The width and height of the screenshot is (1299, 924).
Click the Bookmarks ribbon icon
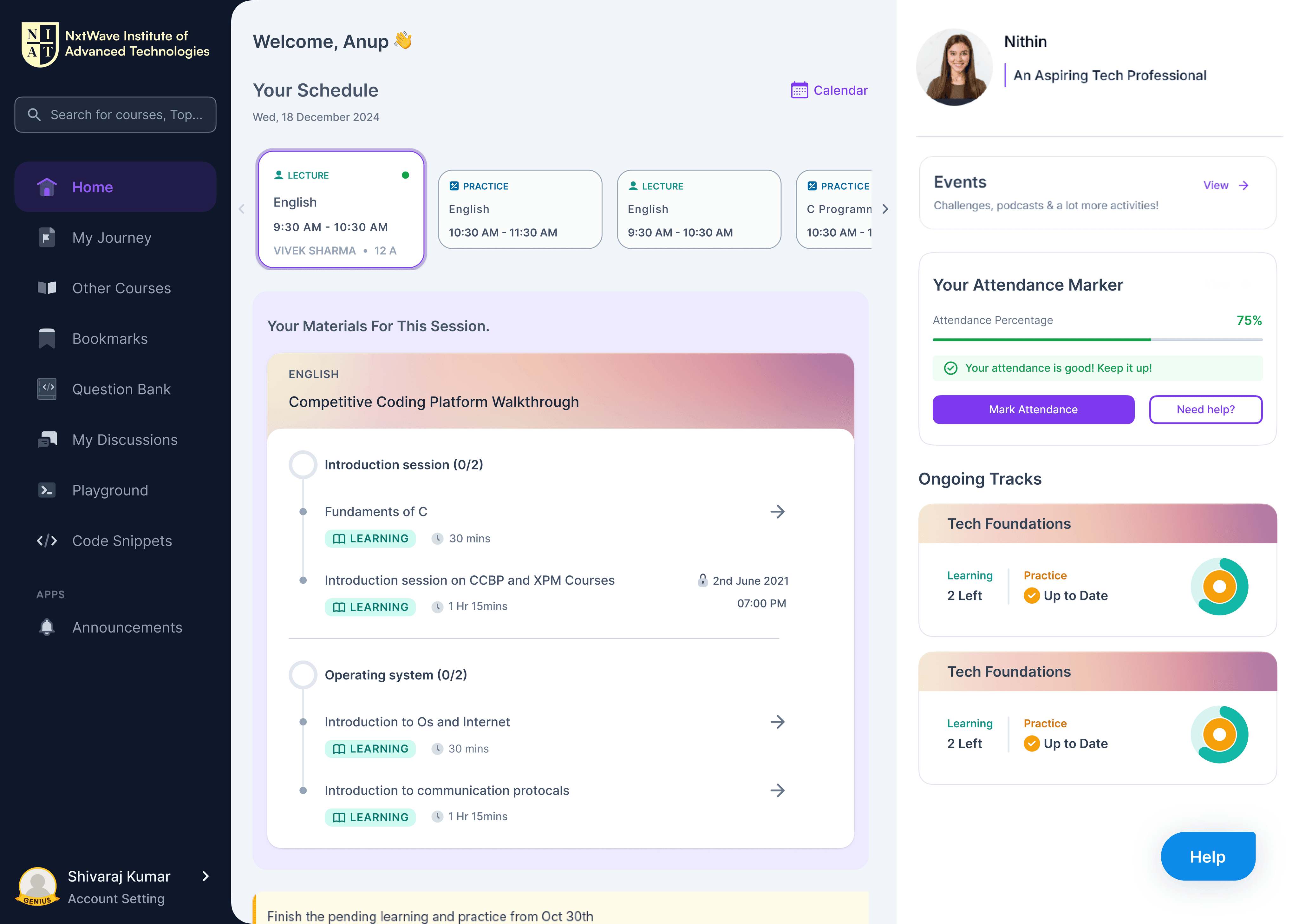[x=47, y=338]
